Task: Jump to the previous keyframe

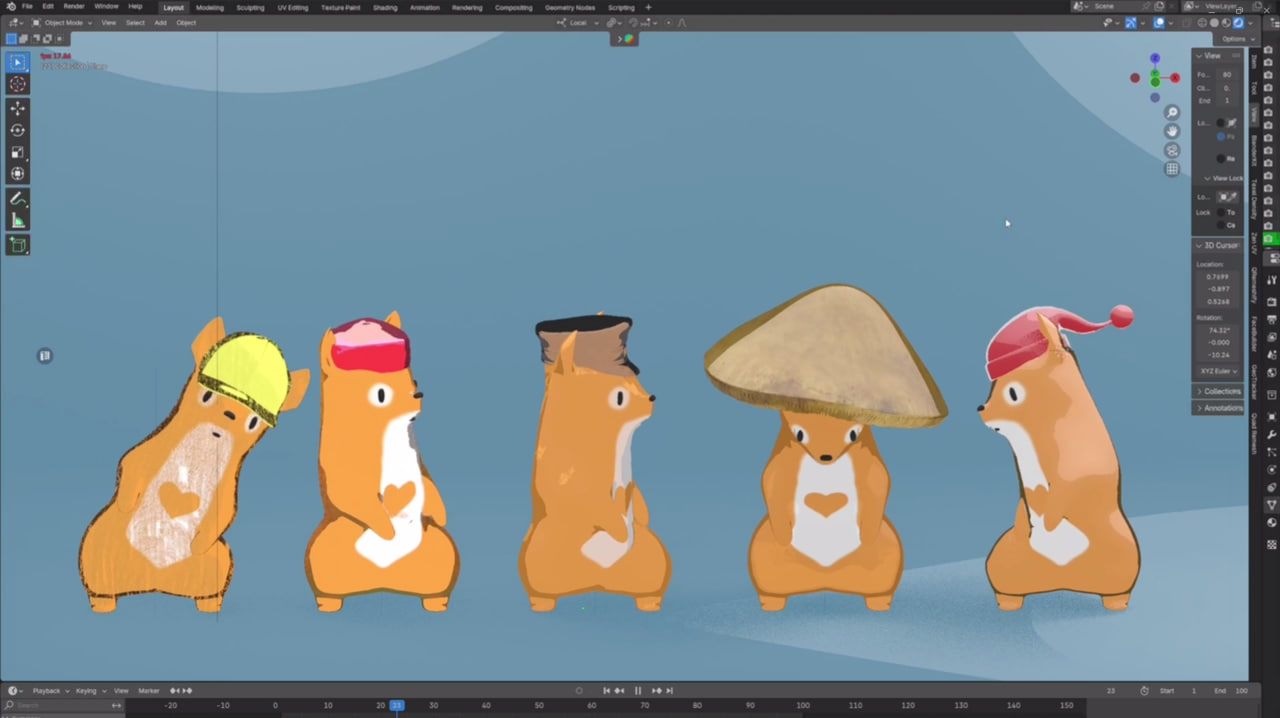Action: click(x=620, y=690)
